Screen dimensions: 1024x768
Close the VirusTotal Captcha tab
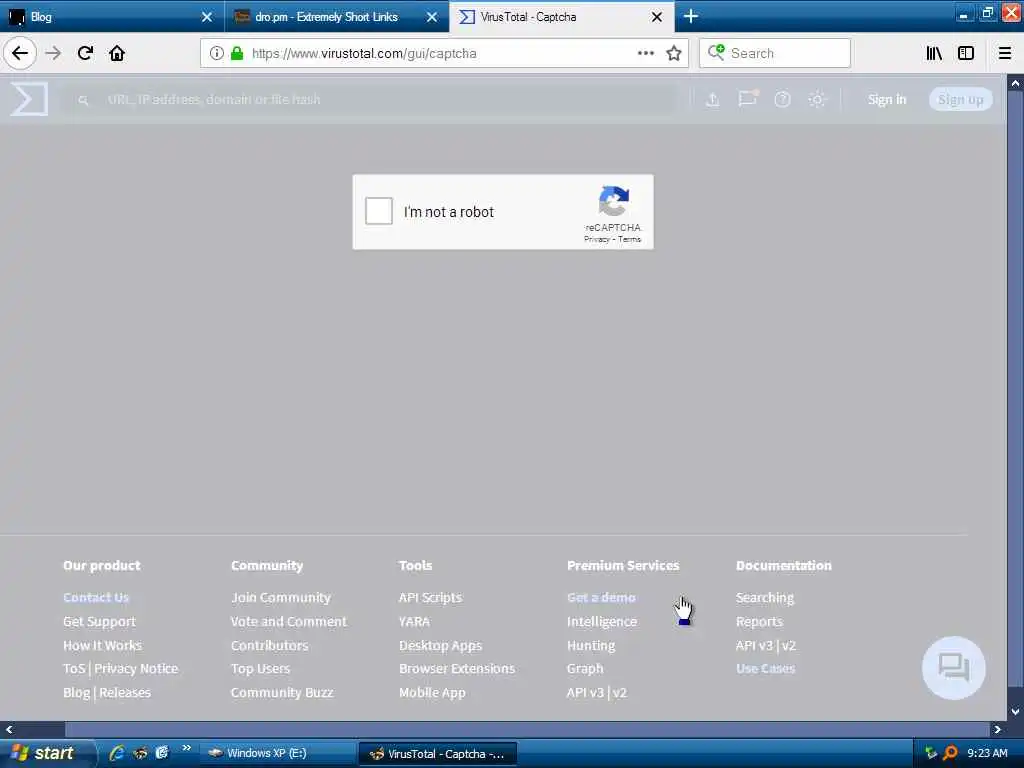tap(657, 17)
